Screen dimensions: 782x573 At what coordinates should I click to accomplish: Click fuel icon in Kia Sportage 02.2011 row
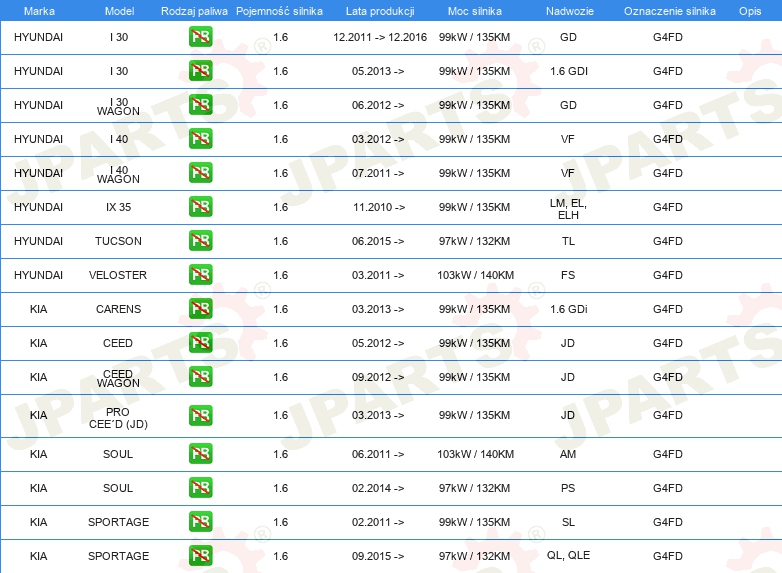(x=200, y=522)
